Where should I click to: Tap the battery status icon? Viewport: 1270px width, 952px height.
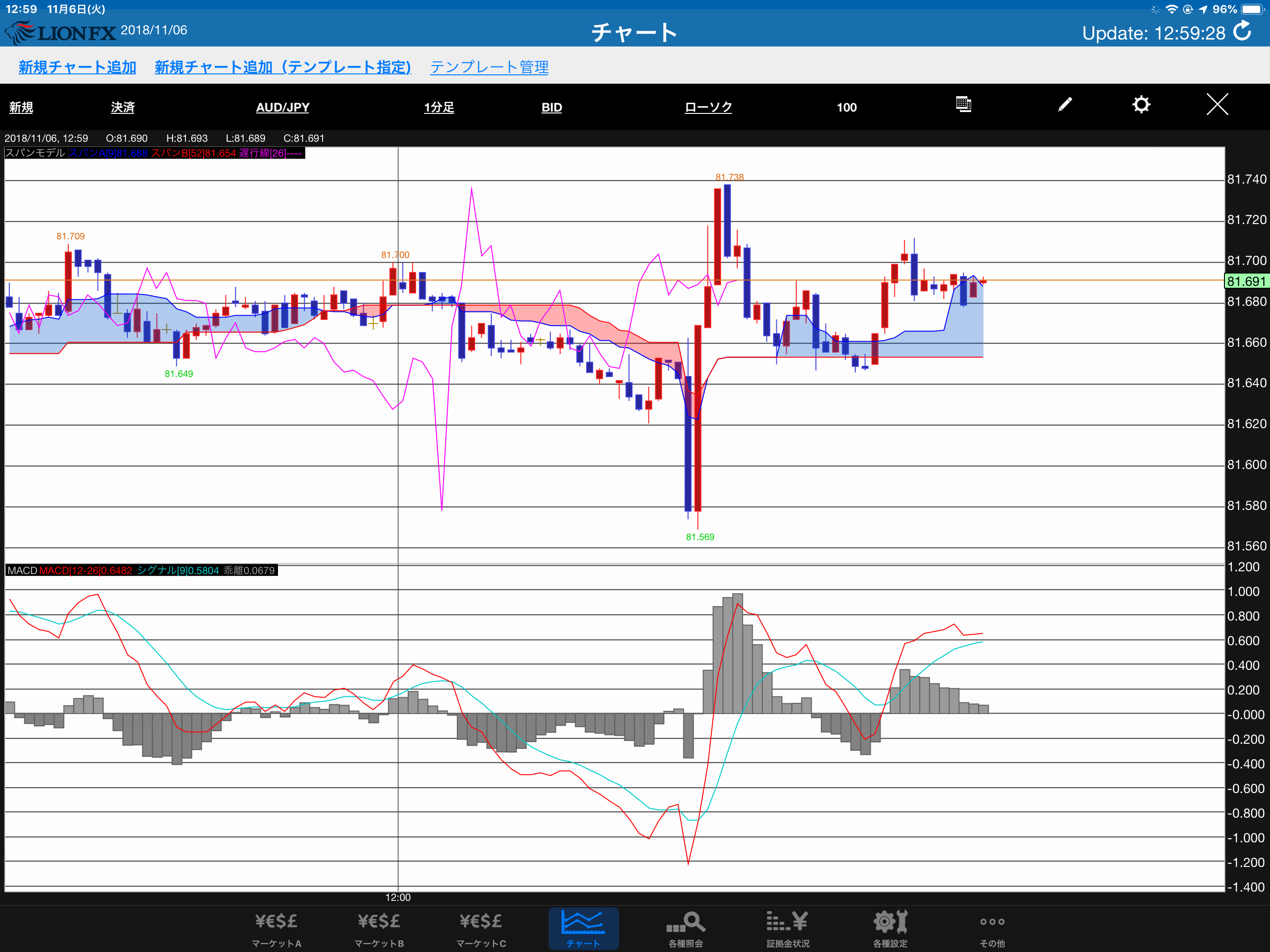click(1253, 9)
